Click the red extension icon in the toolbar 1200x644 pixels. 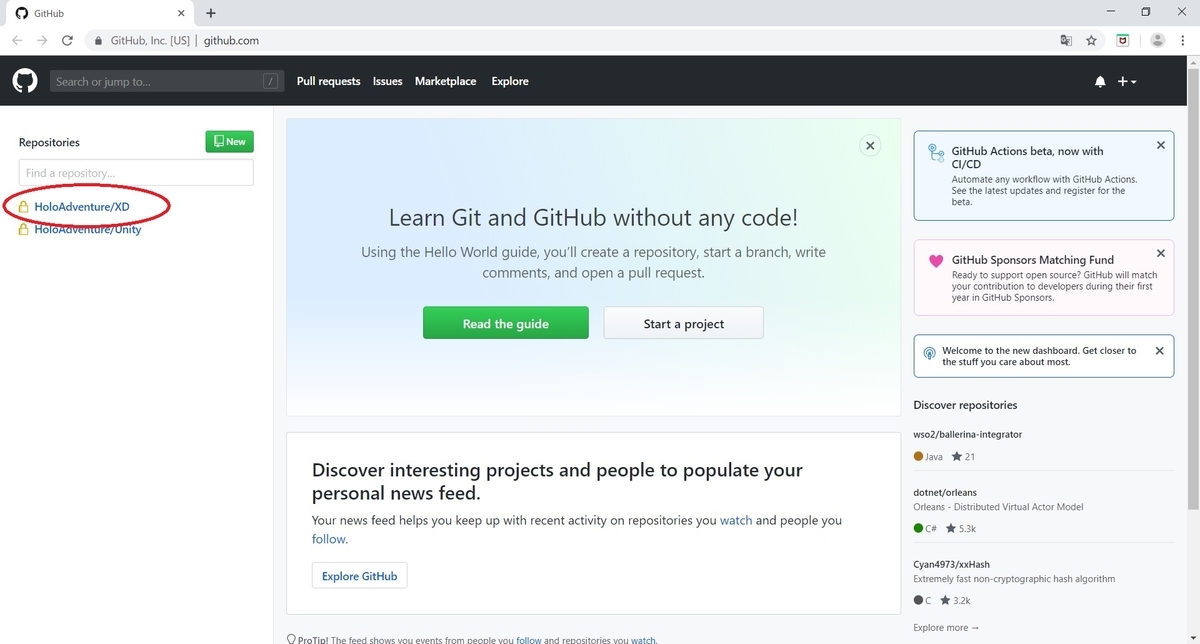tap(1123, 41)
